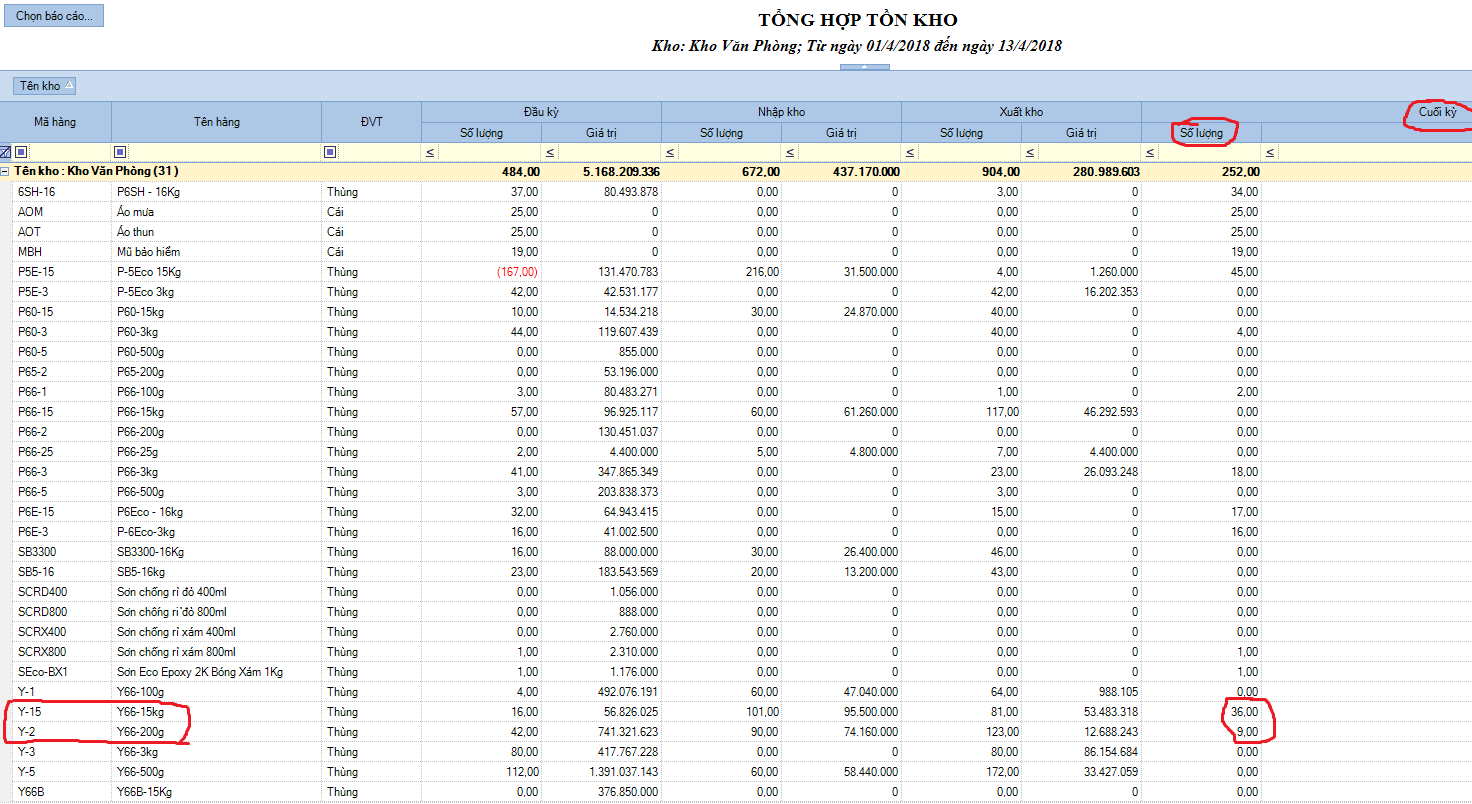The height and width of the screenshot is (804, 1472).
Task: Click the 119.607.439 value cell
Action: [x=602, y=332]
